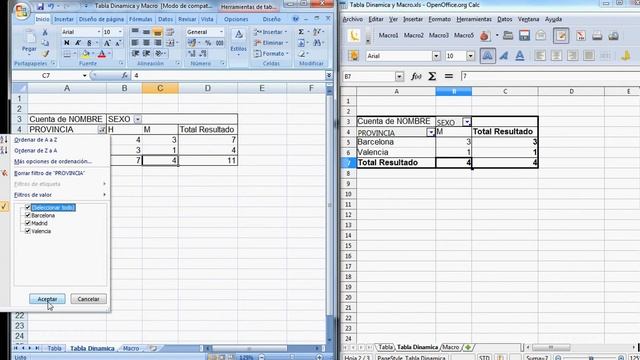Screen dimensions: 640x360
Task: Click Excel's red font color A
Action: tap(102, 54)
